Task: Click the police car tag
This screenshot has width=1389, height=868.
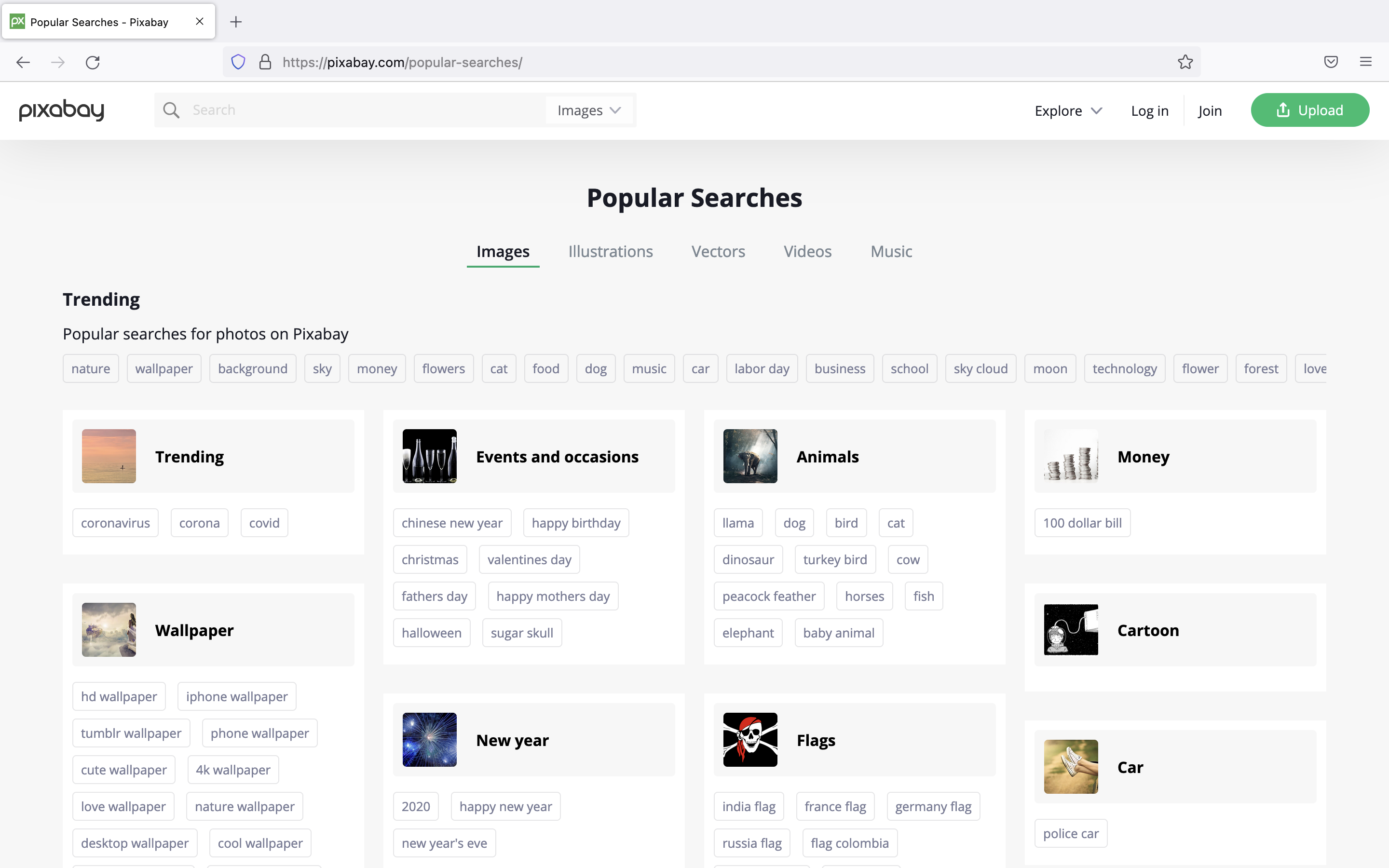Action: (1071, 834)
